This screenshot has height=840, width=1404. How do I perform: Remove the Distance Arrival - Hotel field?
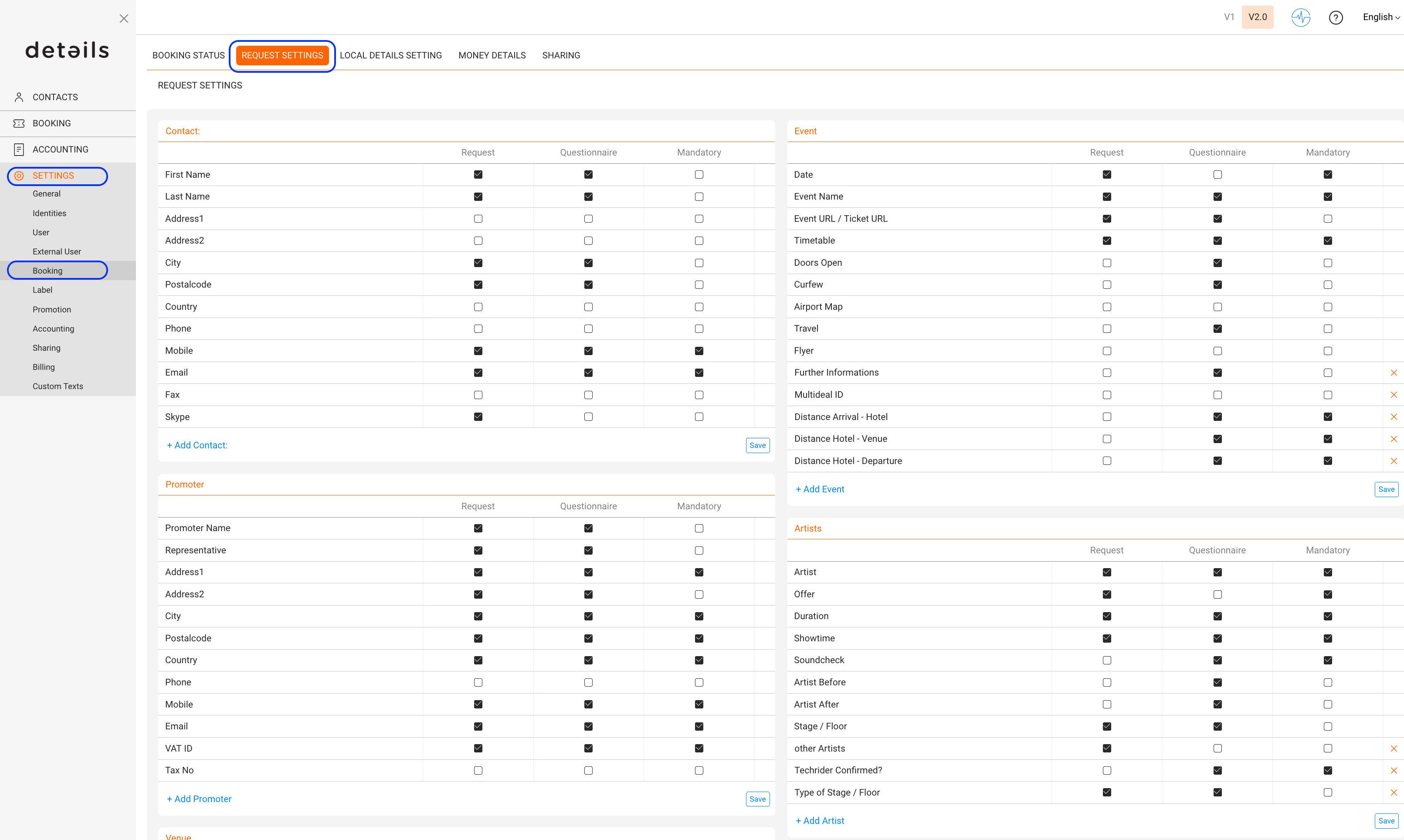click(1393, 417)
